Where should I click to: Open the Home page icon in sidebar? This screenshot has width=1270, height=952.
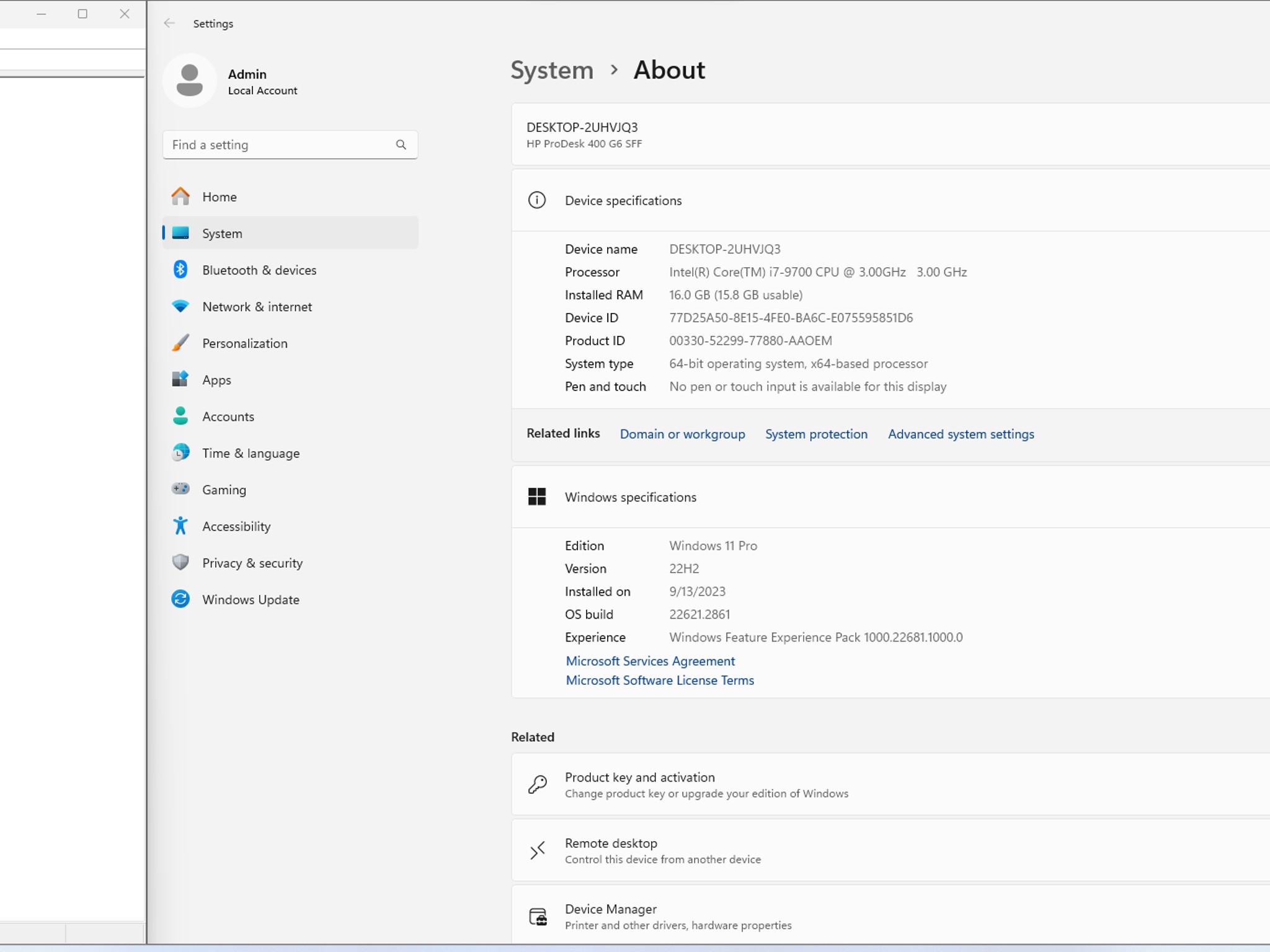point(180,196)
